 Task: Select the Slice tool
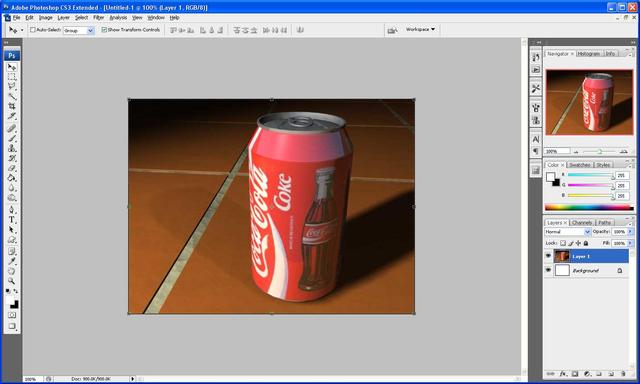(12, 116)
